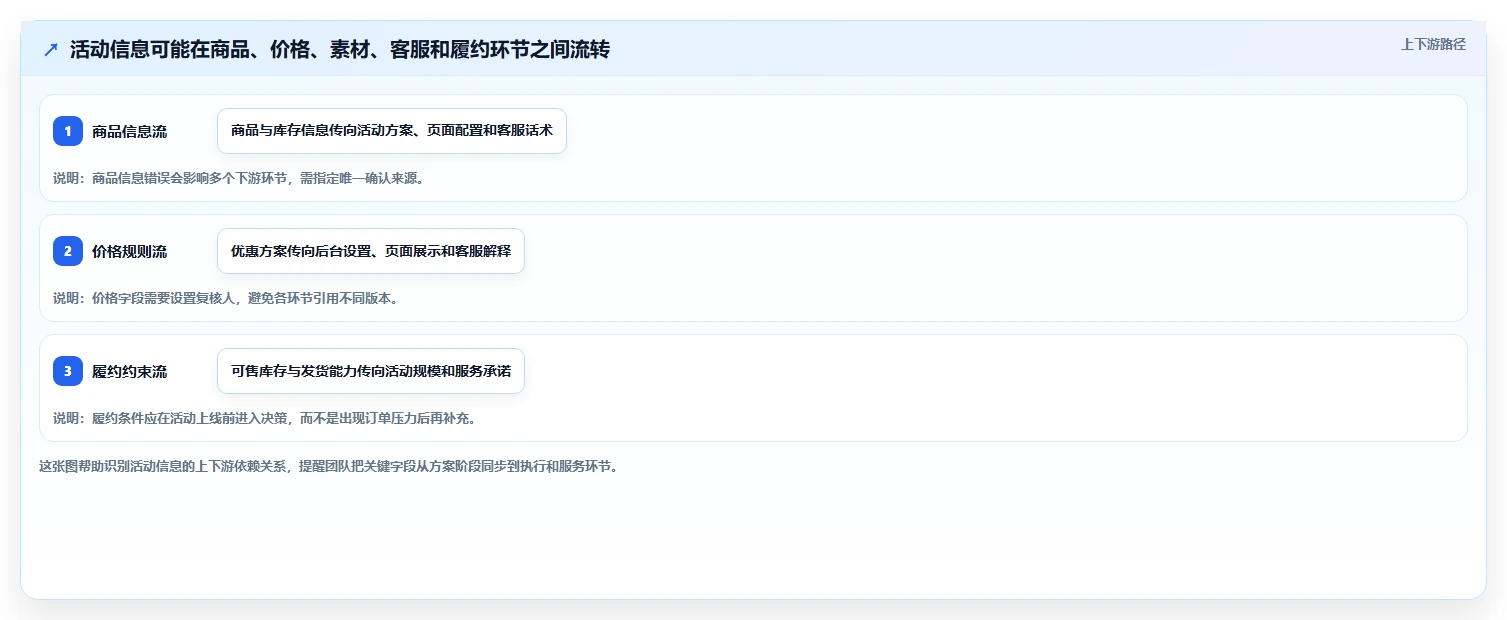Click the arrow icon beside the title

(51, 50)
